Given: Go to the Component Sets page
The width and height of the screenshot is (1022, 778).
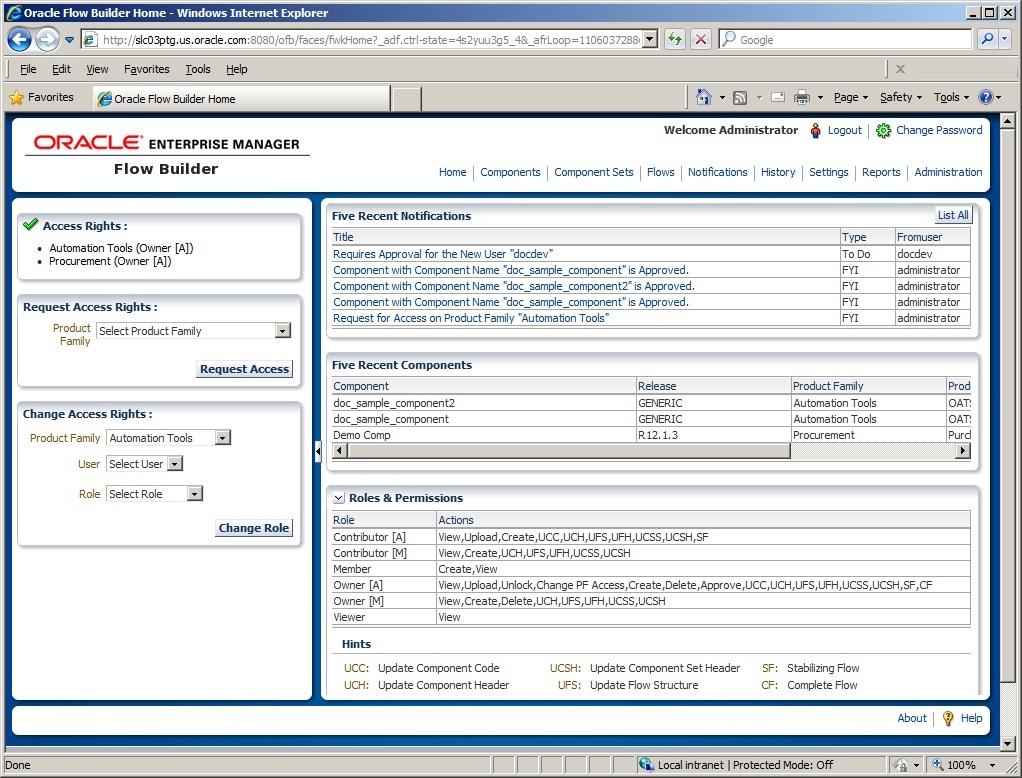Looking at the screenshot, I should [x=594, y=172].
